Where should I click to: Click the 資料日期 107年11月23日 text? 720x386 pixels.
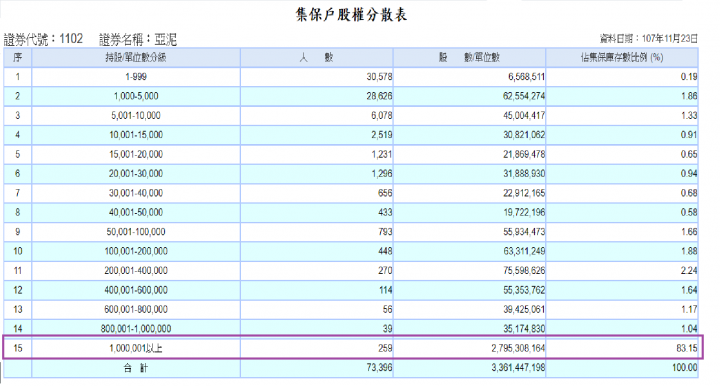tap(648, 39)
